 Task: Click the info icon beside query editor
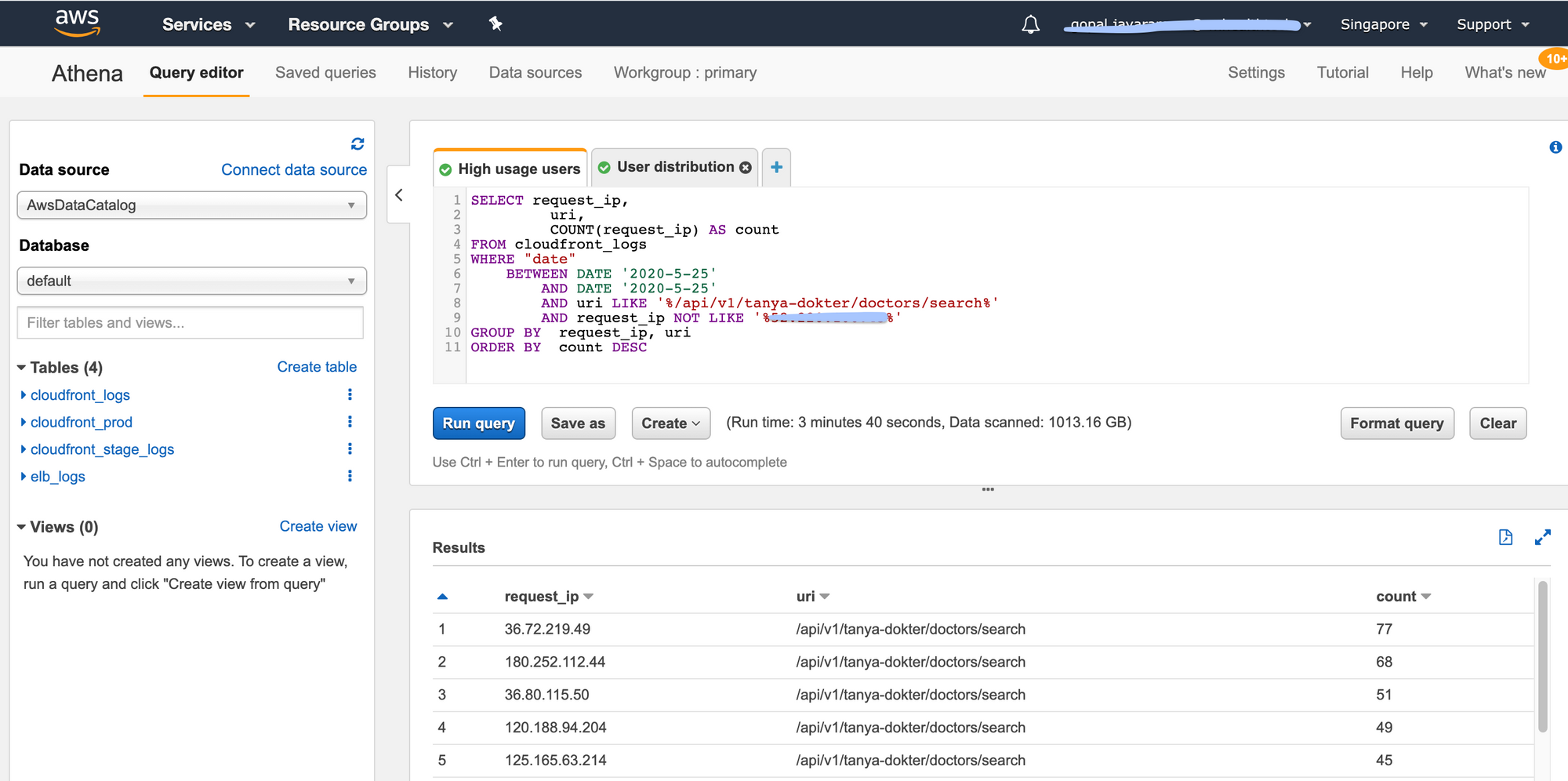click(x=1555, y=147)
